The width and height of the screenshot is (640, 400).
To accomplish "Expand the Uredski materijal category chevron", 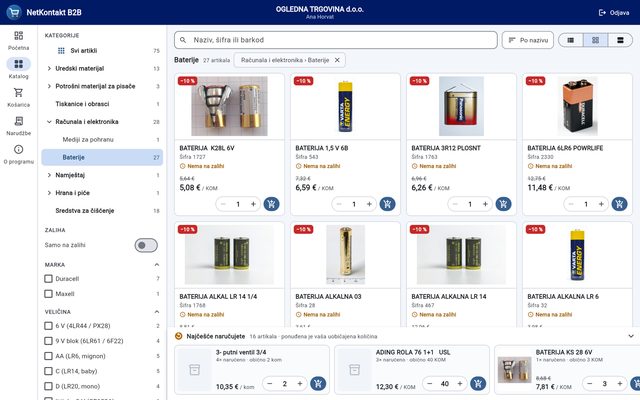I will (49, 69).
